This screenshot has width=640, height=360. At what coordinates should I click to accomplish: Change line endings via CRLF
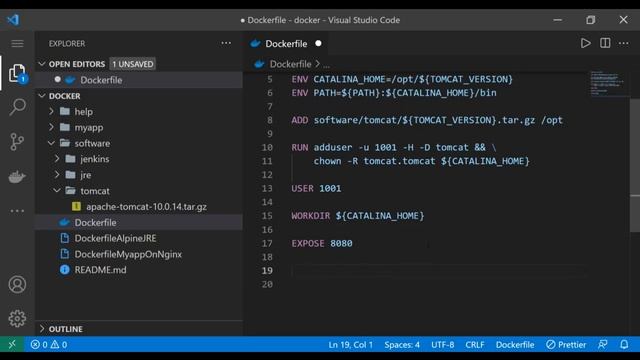click(x=475, y=344)
